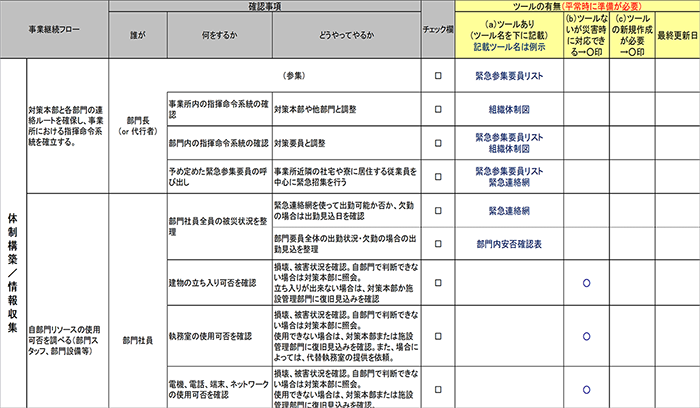Select the ツールの有無 yellow header

[577, 6]
